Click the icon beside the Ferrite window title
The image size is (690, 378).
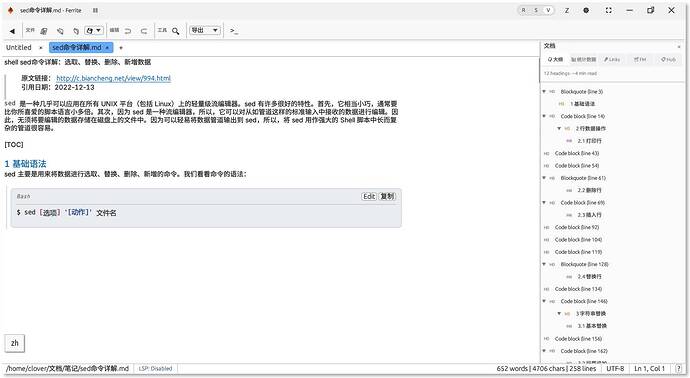tap(95, 10)
